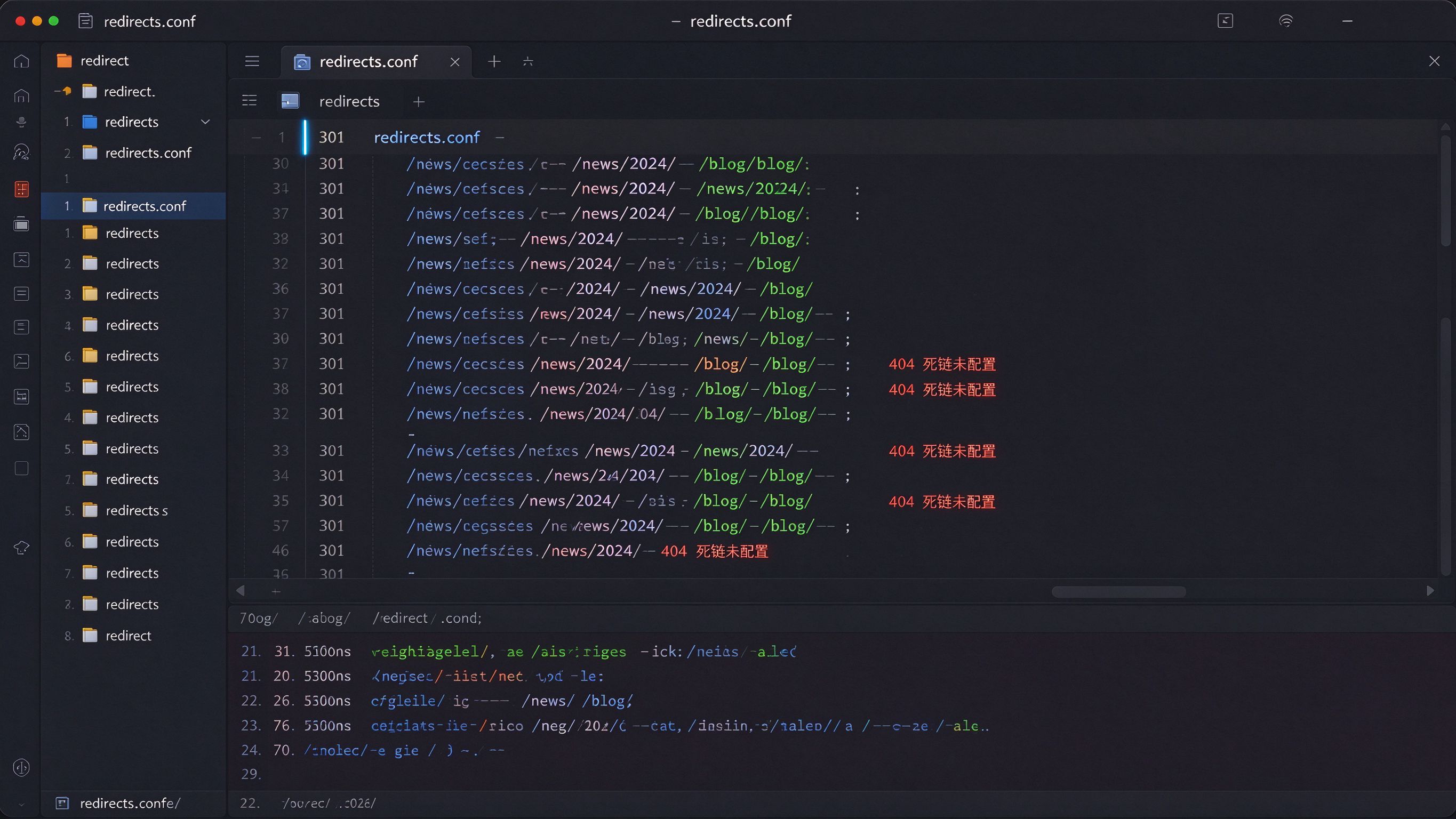Click the hamburger menu icon beside redirects.conf tab
This screenshot has width=1456, height=819.
click(x=252, y=61)
